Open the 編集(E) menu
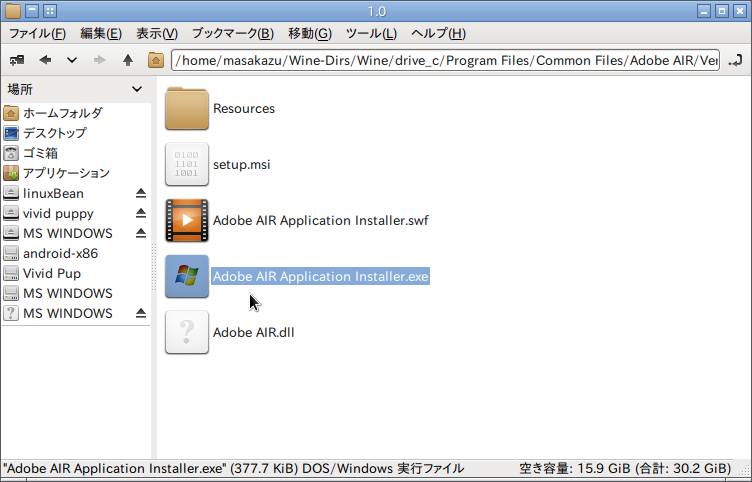 pos(101,34)
